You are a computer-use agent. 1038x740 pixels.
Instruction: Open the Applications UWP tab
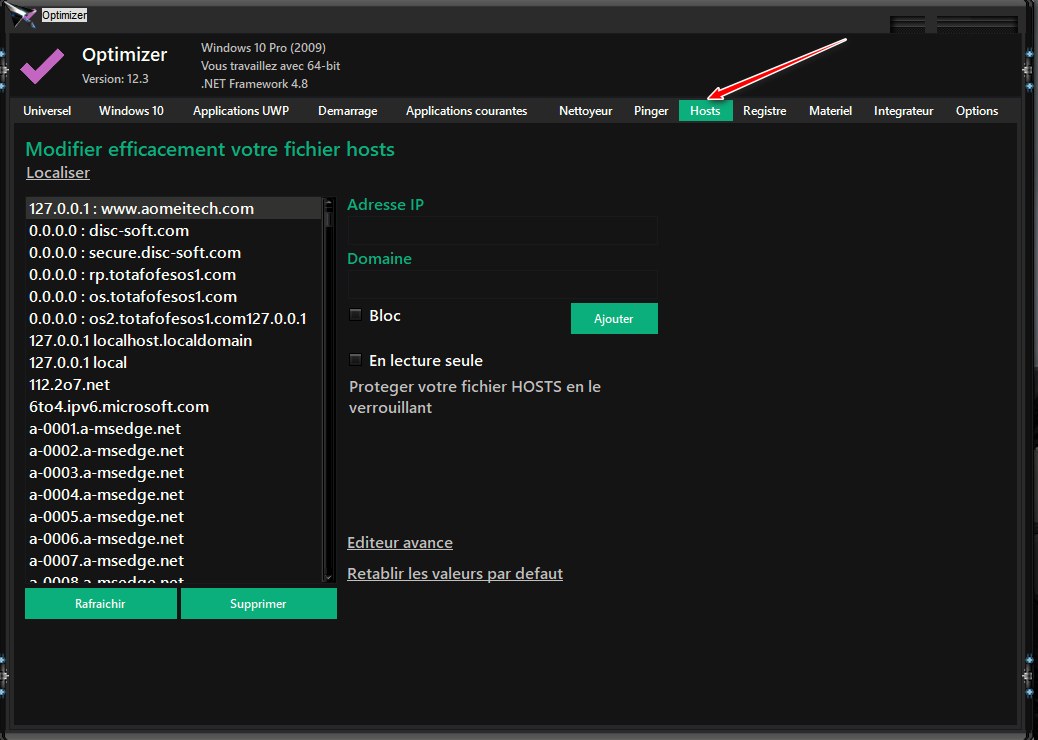[x=240, y=111]
